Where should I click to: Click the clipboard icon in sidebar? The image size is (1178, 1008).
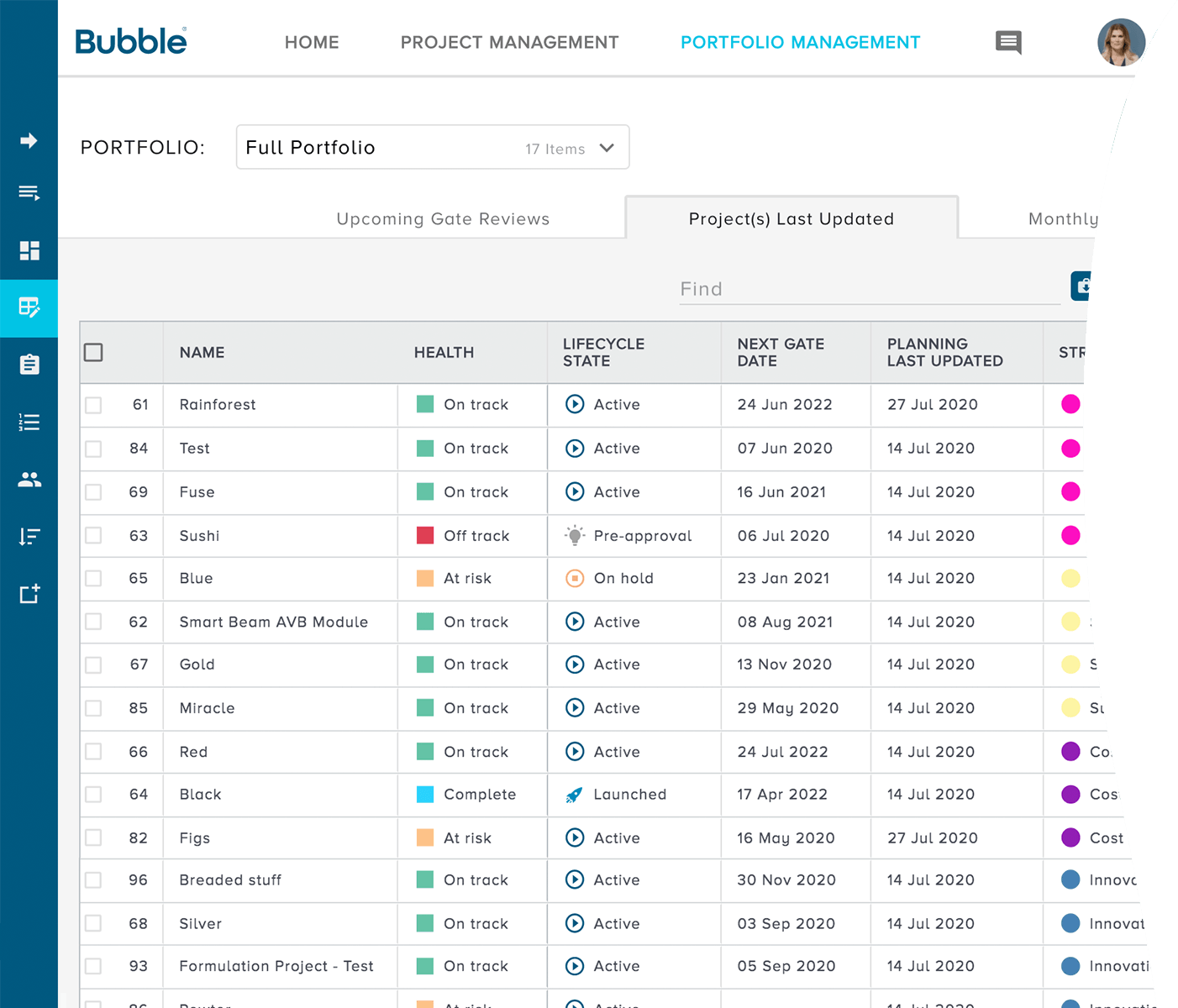coord(29,365)
